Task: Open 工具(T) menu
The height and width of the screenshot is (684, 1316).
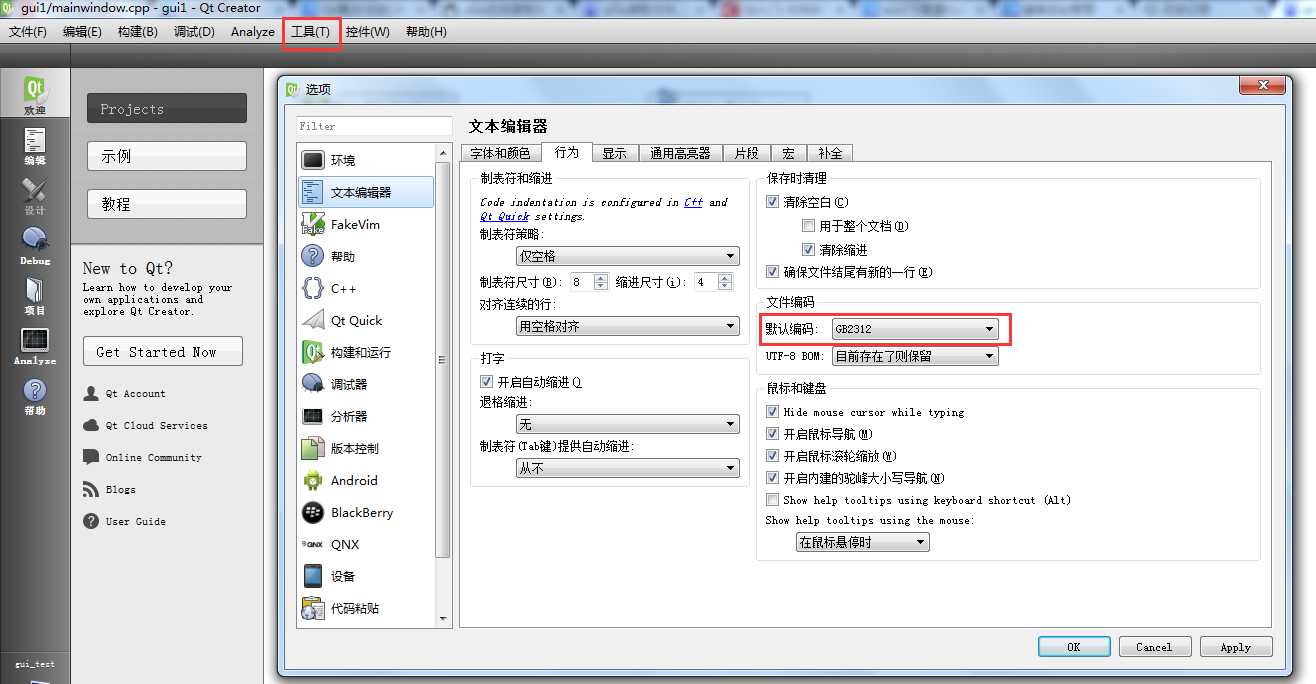Action: point(311,32)
